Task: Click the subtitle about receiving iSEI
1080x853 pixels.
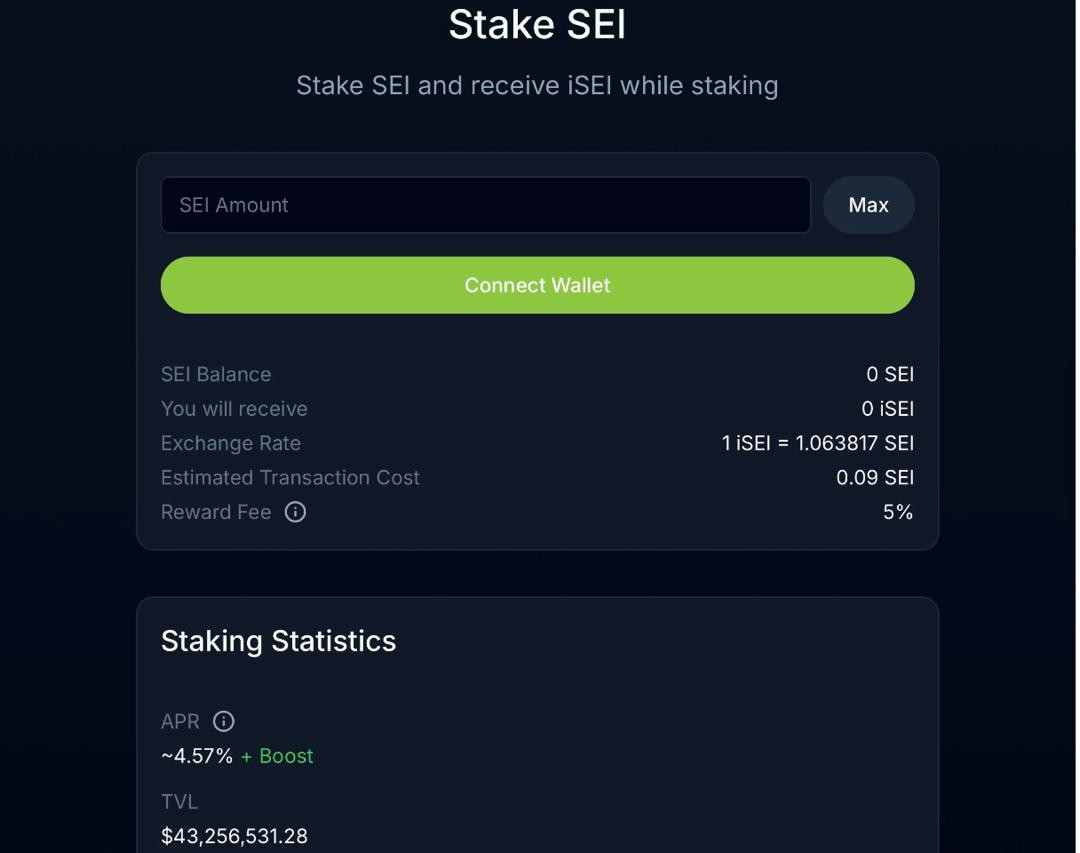Action: click(537, 85)
